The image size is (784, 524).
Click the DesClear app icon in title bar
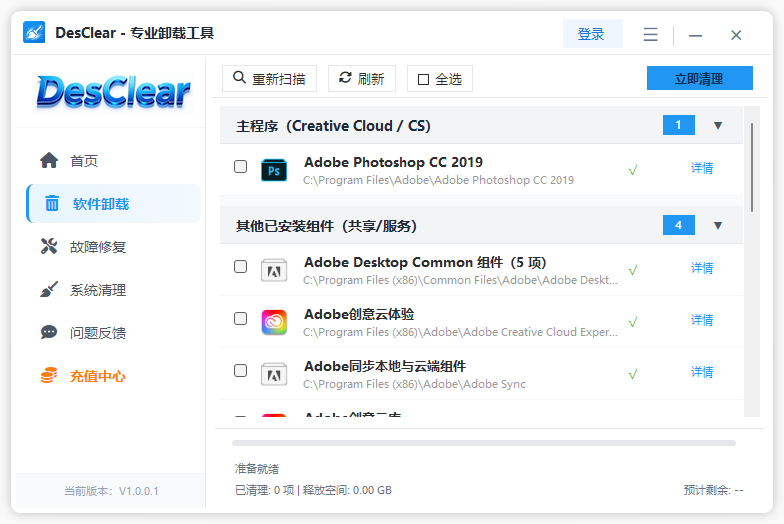click(x=34, y=32)
